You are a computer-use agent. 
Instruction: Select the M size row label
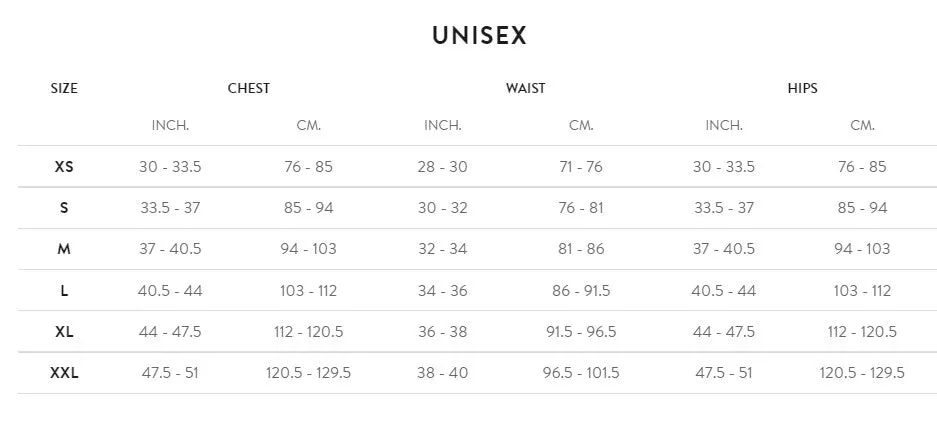coord(64,249)
